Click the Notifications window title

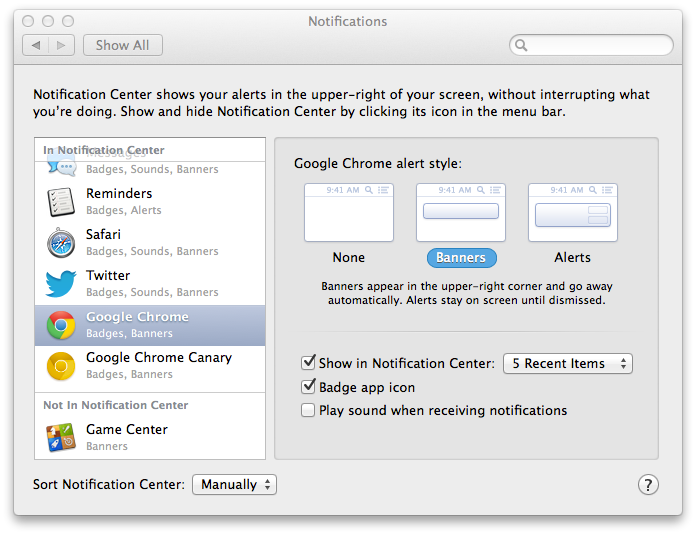348,21
